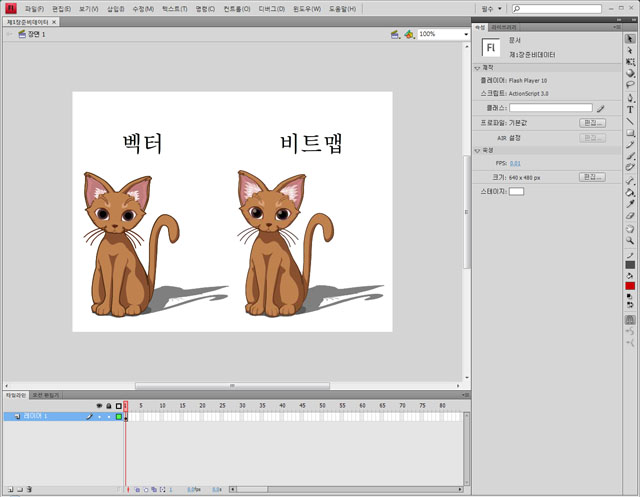Image resolution: width=640 pixels, height=497 pixels.
Task: Open the 파일(F) menu
Action: (34, 8)
